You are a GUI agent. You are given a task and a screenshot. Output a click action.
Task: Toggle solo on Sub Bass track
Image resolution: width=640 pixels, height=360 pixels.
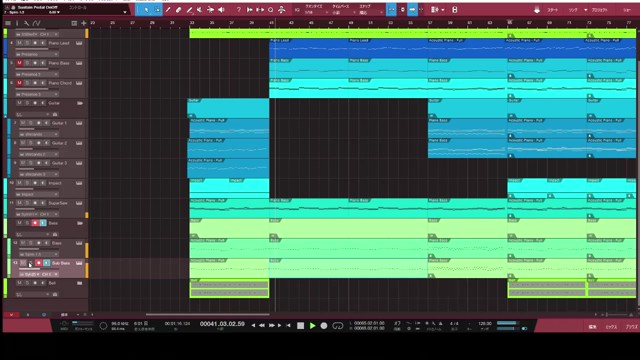tap(31, 263)
